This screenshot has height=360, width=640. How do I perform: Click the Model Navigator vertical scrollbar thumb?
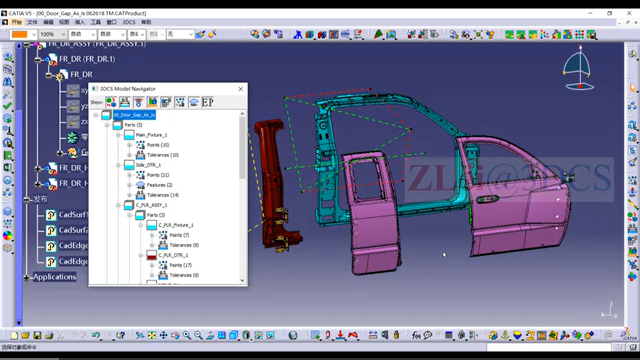tap(242, 149)
